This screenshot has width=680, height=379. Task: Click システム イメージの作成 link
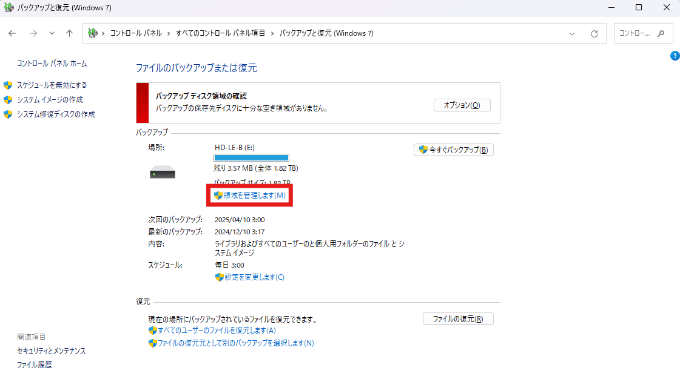tap(50, 100)
